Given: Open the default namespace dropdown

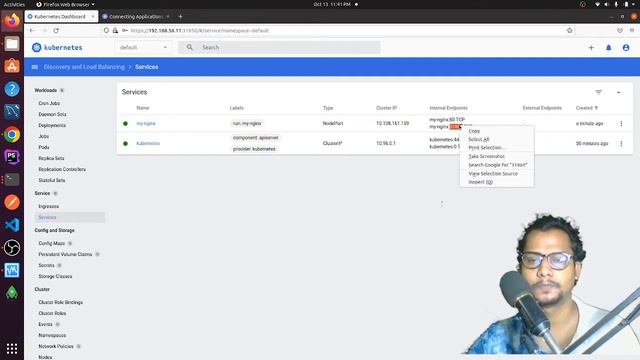Looking at the screenshot, I should coord(143,47).
